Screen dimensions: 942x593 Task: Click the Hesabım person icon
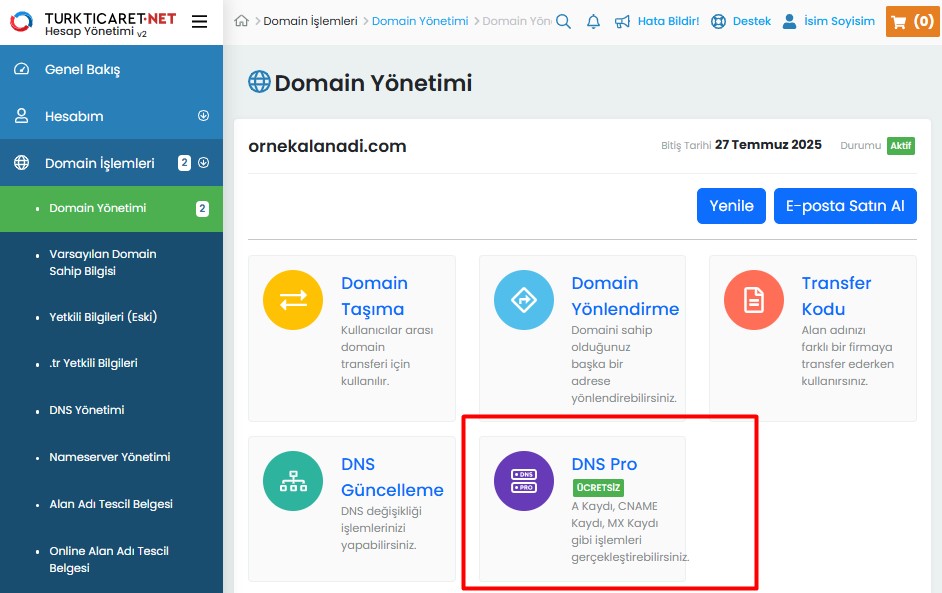click(22, 116)
